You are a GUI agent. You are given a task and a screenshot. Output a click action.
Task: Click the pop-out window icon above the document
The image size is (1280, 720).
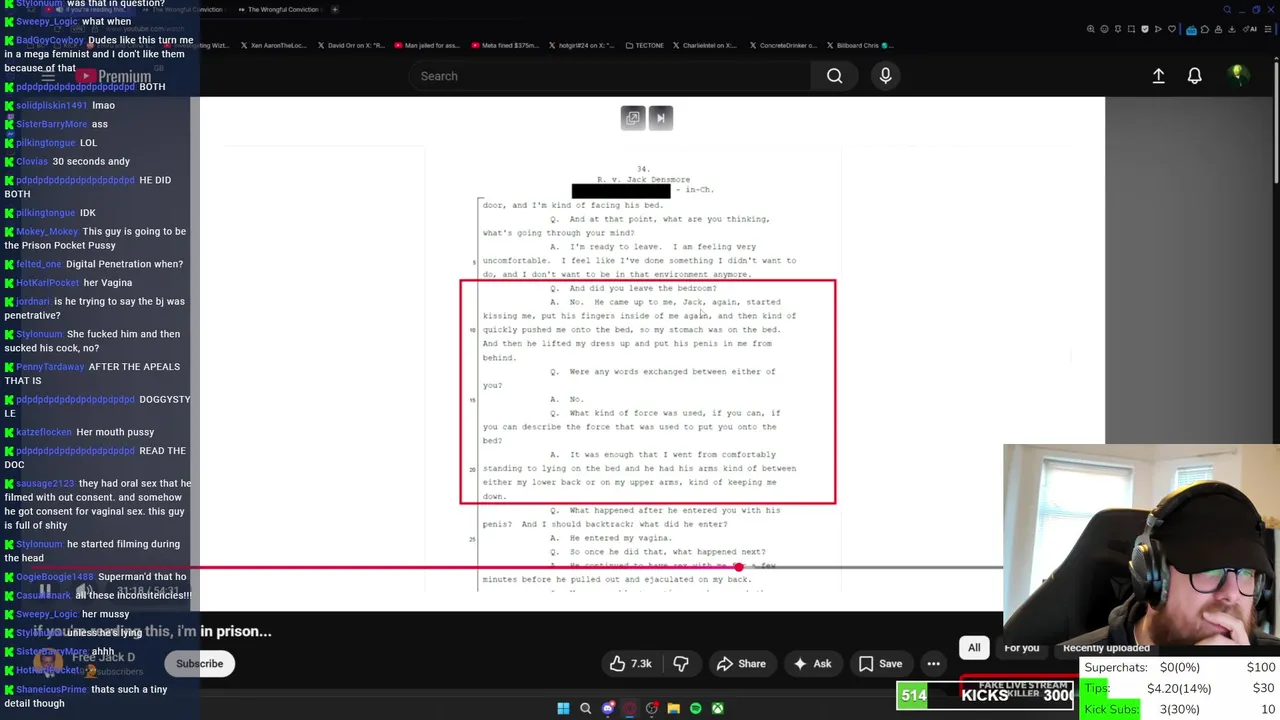point(633,118)
